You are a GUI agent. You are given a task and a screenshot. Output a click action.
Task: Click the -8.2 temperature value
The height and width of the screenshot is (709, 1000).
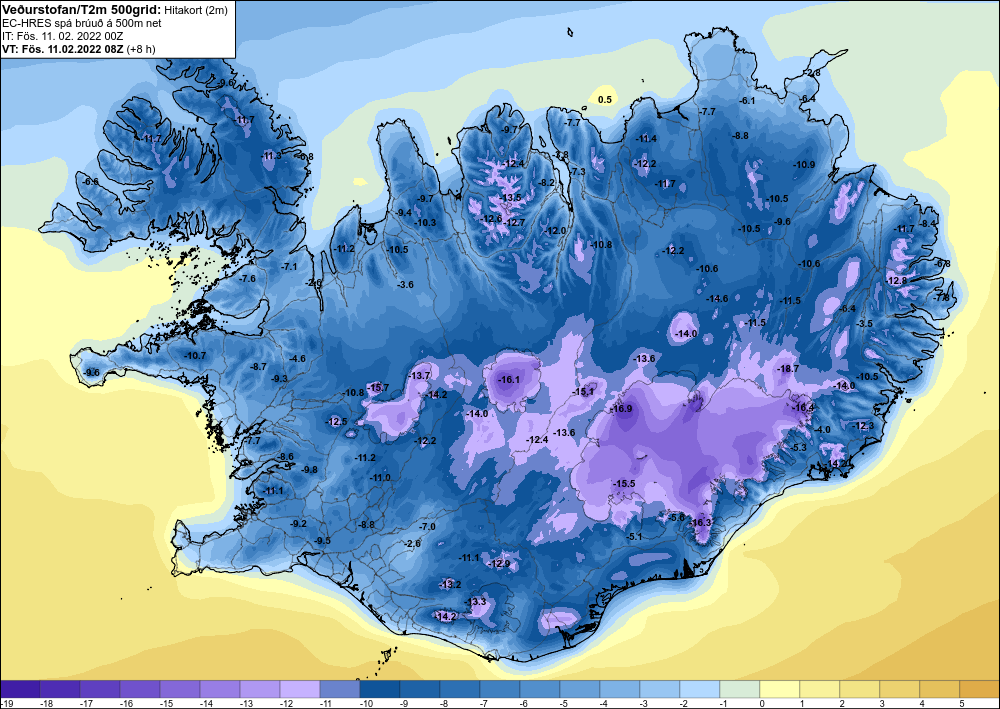[x=547, y=182]
